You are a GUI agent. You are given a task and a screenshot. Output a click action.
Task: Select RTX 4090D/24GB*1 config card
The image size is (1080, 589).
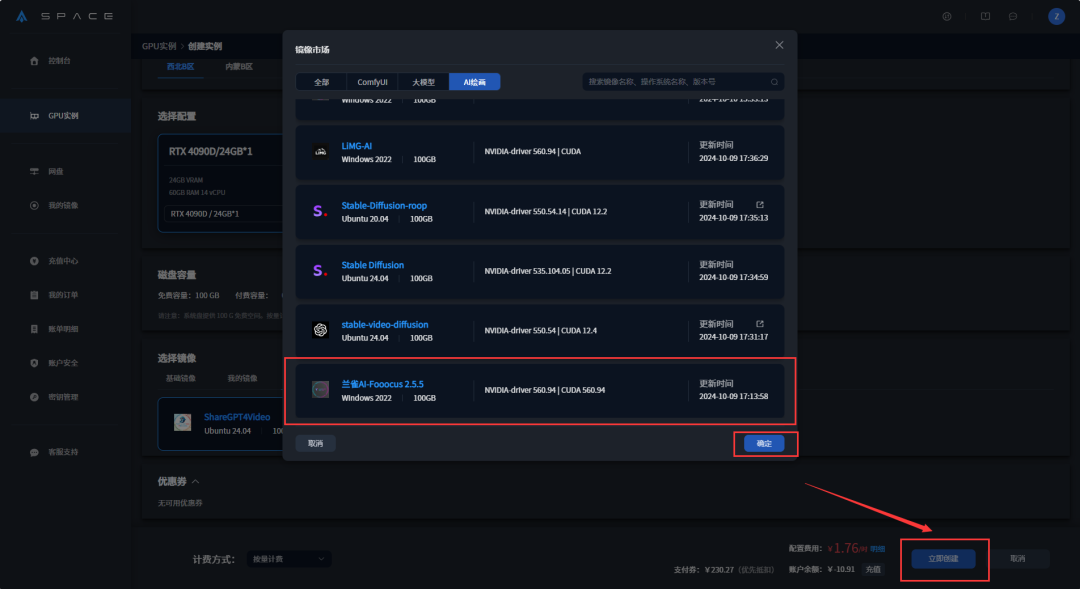pyautogui.click(x=220, y=183)
